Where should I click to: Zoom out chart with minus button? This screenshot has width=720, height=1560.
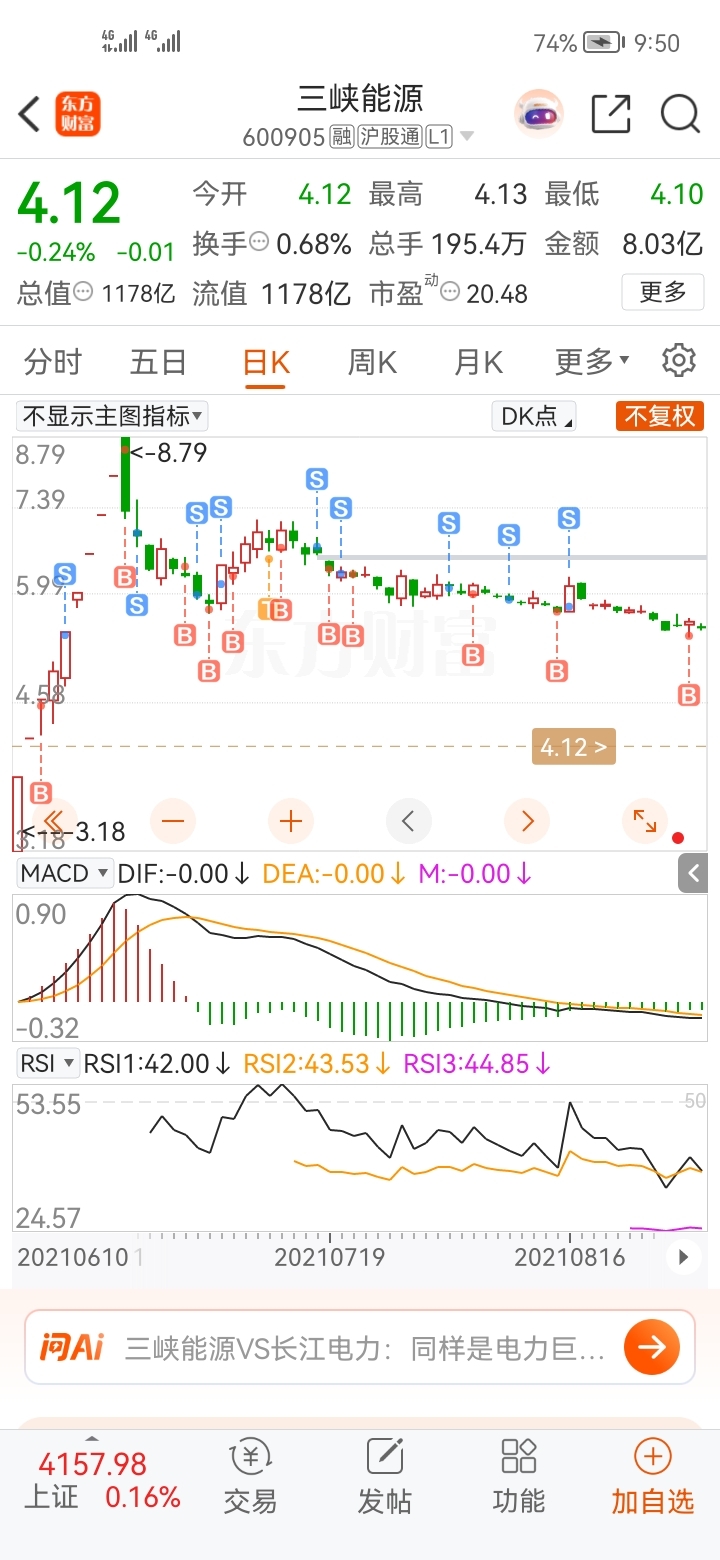(173, 821)
